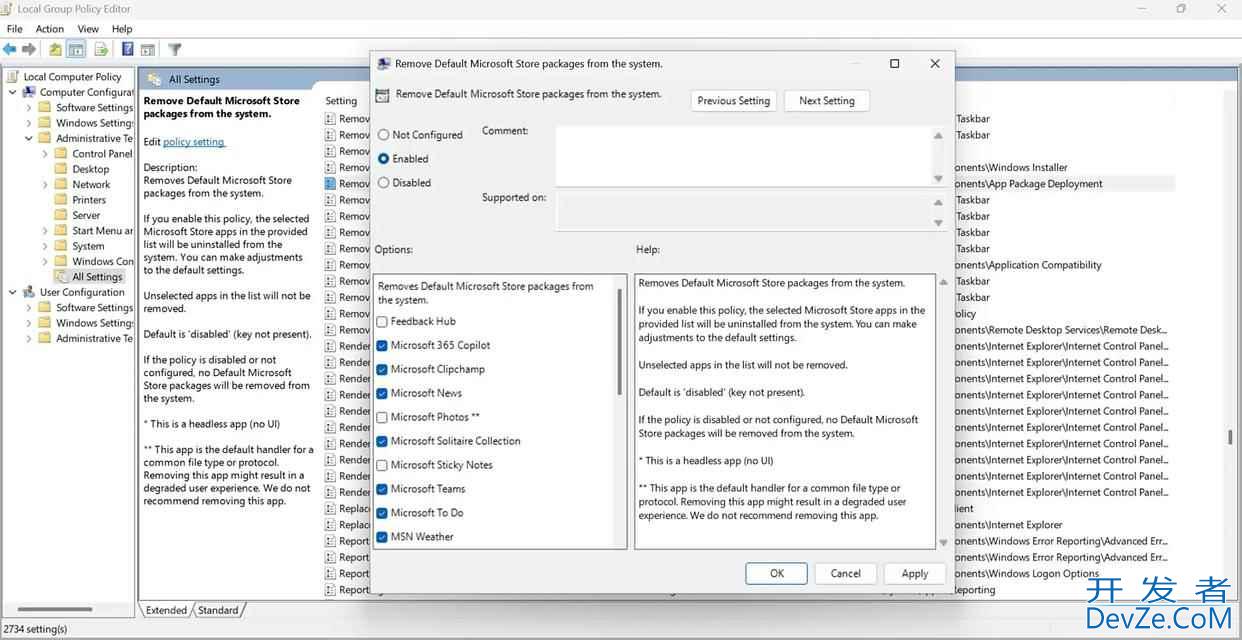Click the Back arrow in the toolbar

tap(10, 49)
